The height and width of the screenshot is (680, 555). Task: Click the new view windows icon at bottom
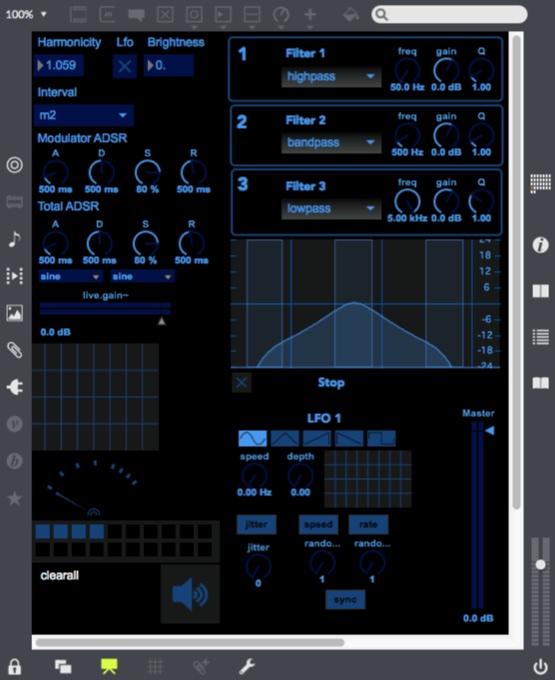63,667
